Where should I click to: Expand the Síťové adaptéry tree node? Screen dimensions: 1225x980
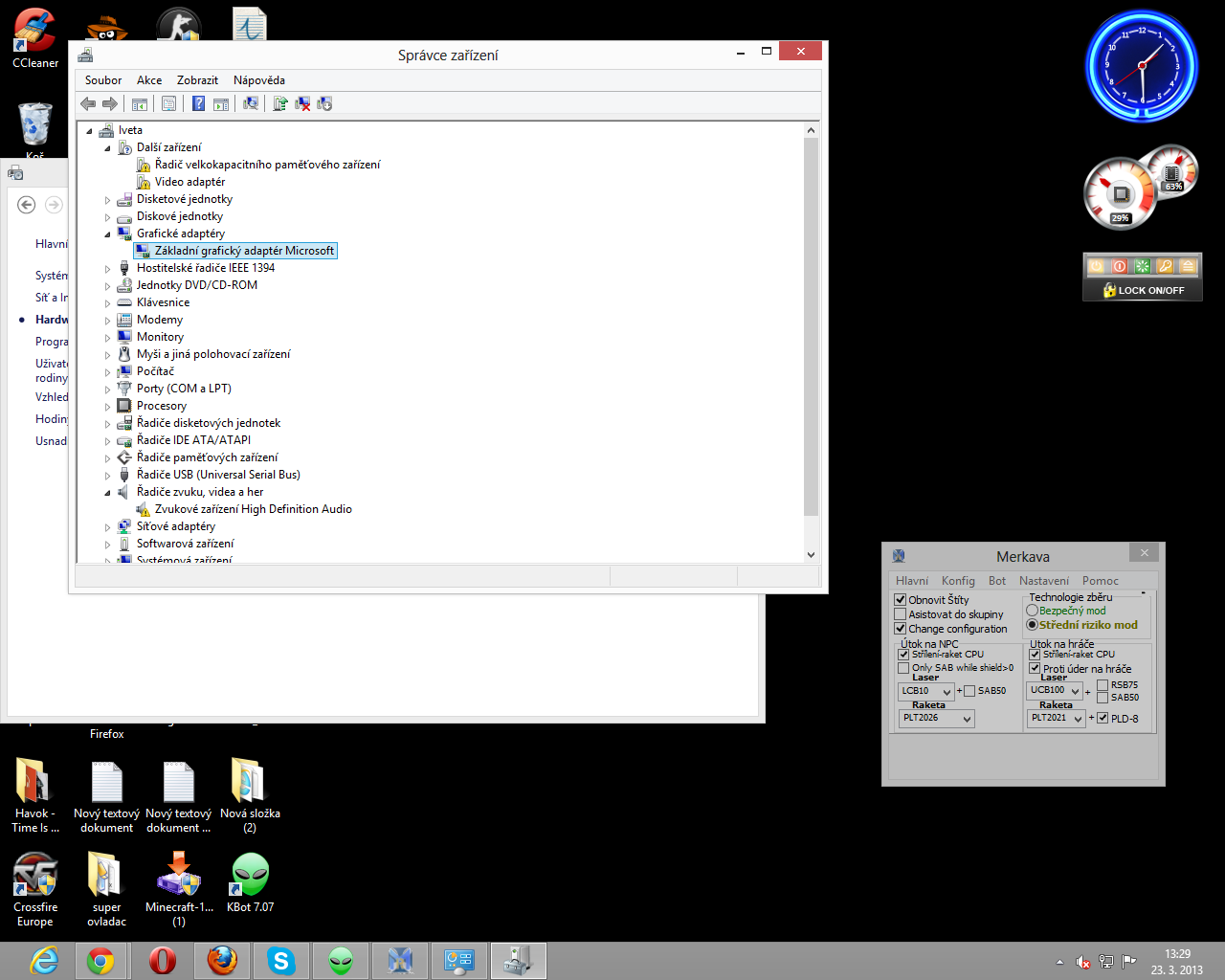click(x=107, y=527)
